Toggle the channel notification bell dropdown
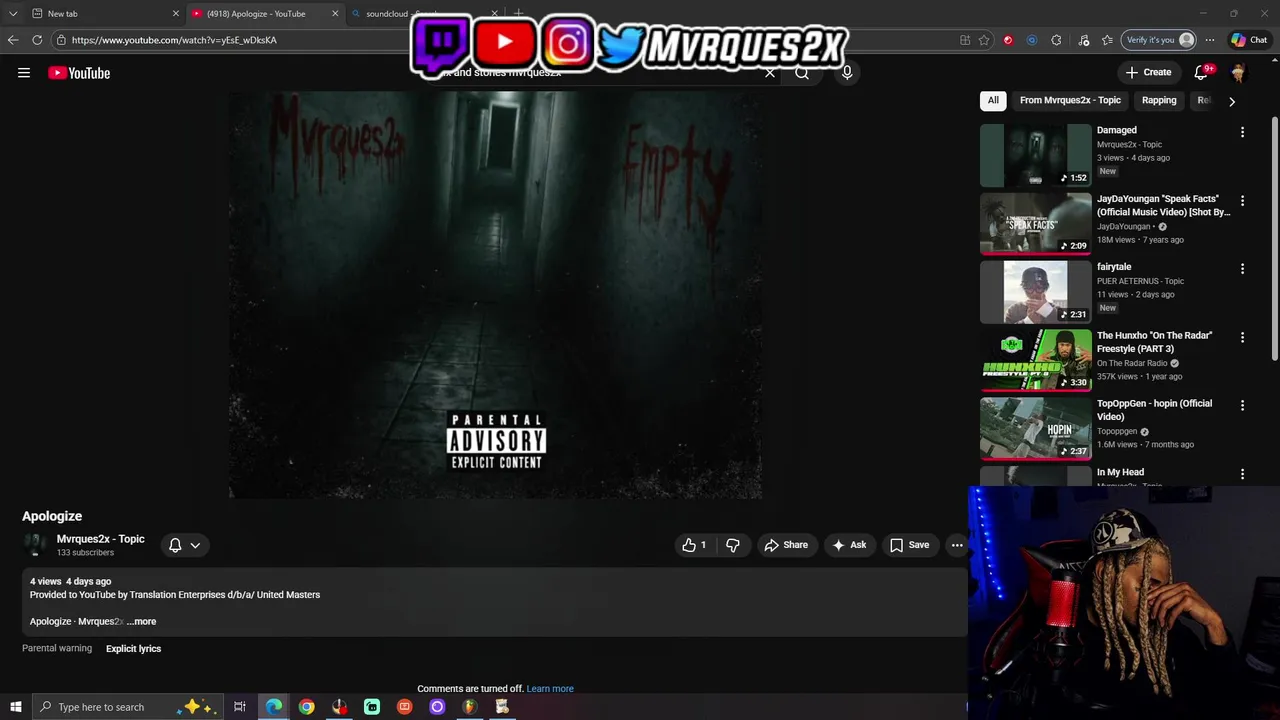 (x=184, y=545)
